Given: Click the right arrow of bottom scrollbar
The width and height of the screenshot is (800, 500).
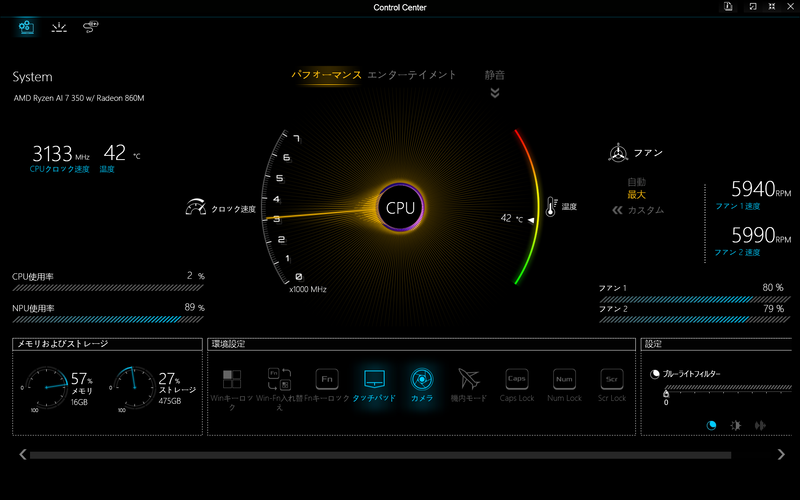Looking at the screenshot, I should [x=781, y=454].
